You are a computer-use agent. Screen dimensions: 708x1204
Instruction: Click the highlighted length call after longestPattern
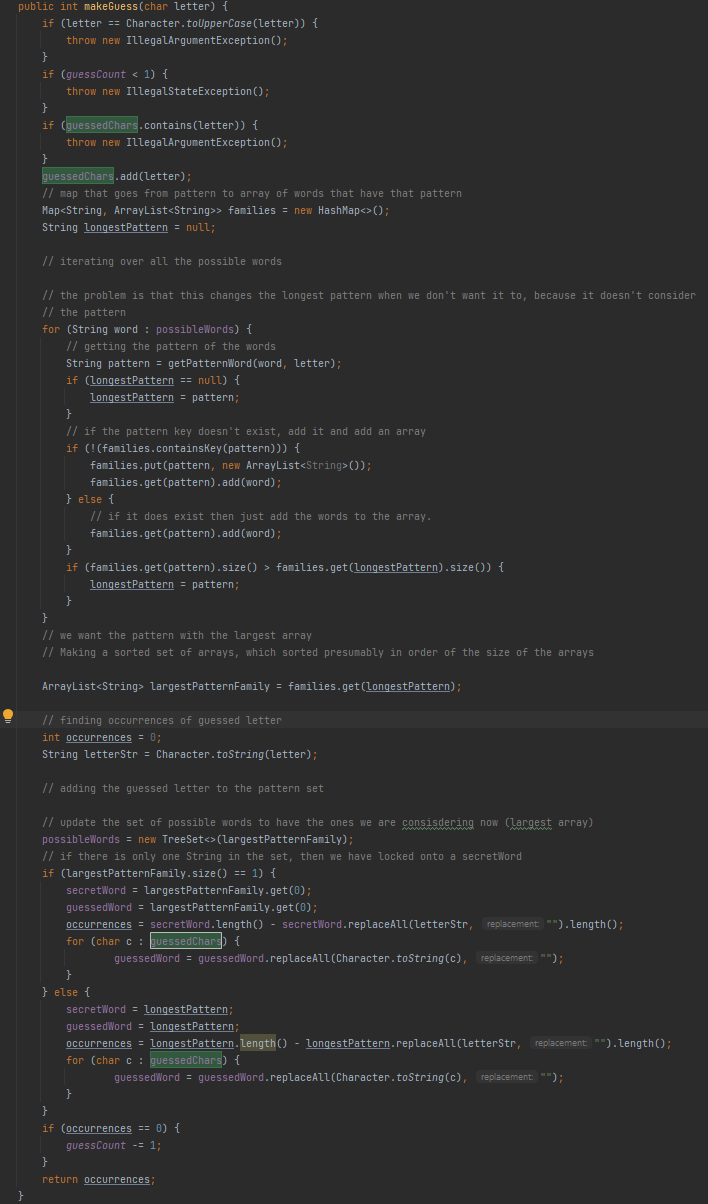pyautogui.click(x=258, y=1043)
